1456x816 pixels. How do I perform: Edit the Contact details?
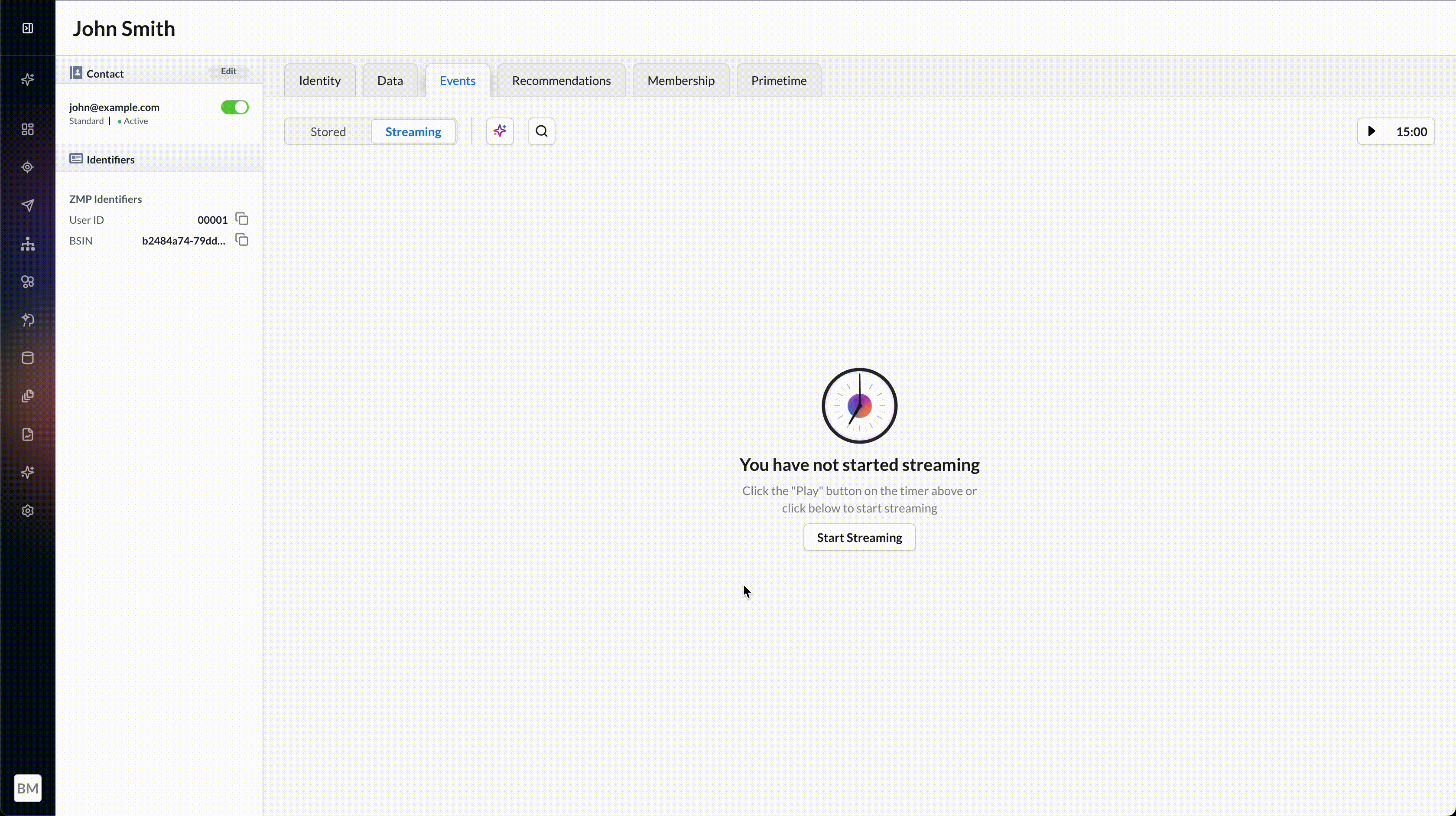[x=228, y=71]
